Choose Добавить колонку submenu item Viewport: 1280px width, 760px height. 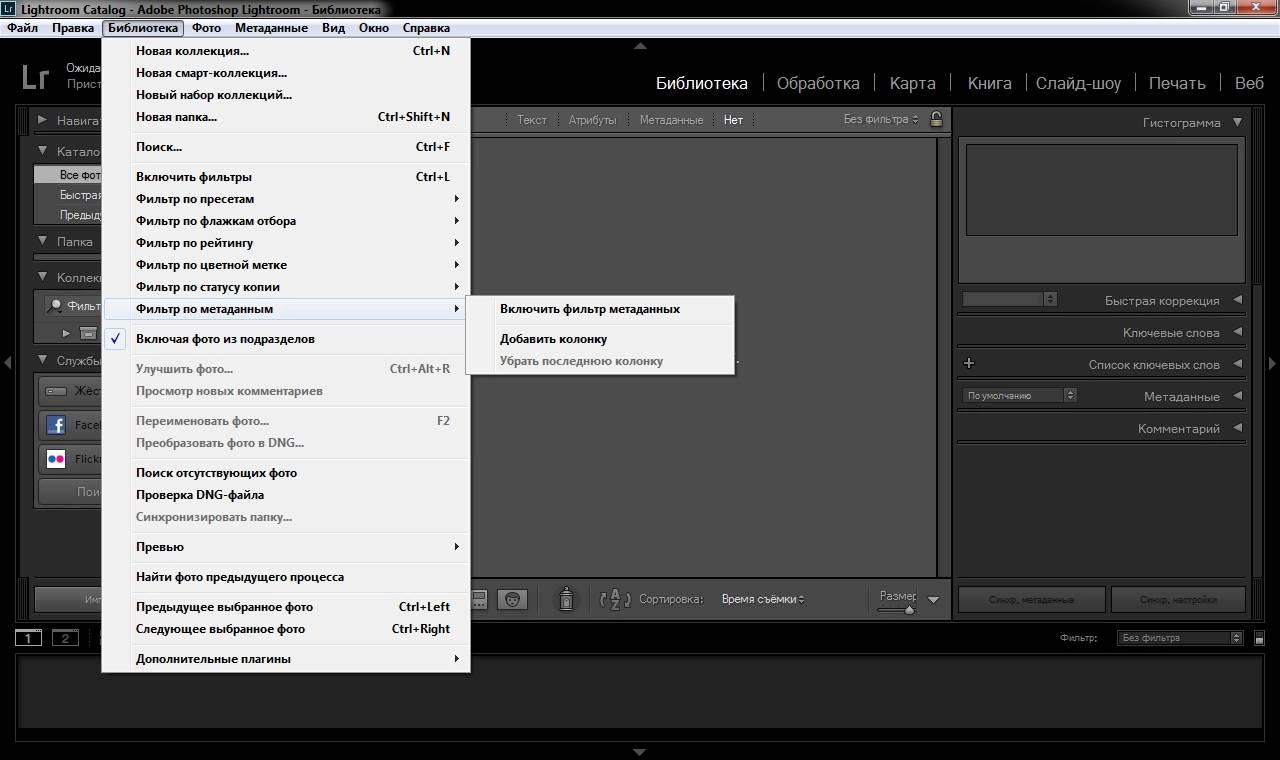point(600,339)
